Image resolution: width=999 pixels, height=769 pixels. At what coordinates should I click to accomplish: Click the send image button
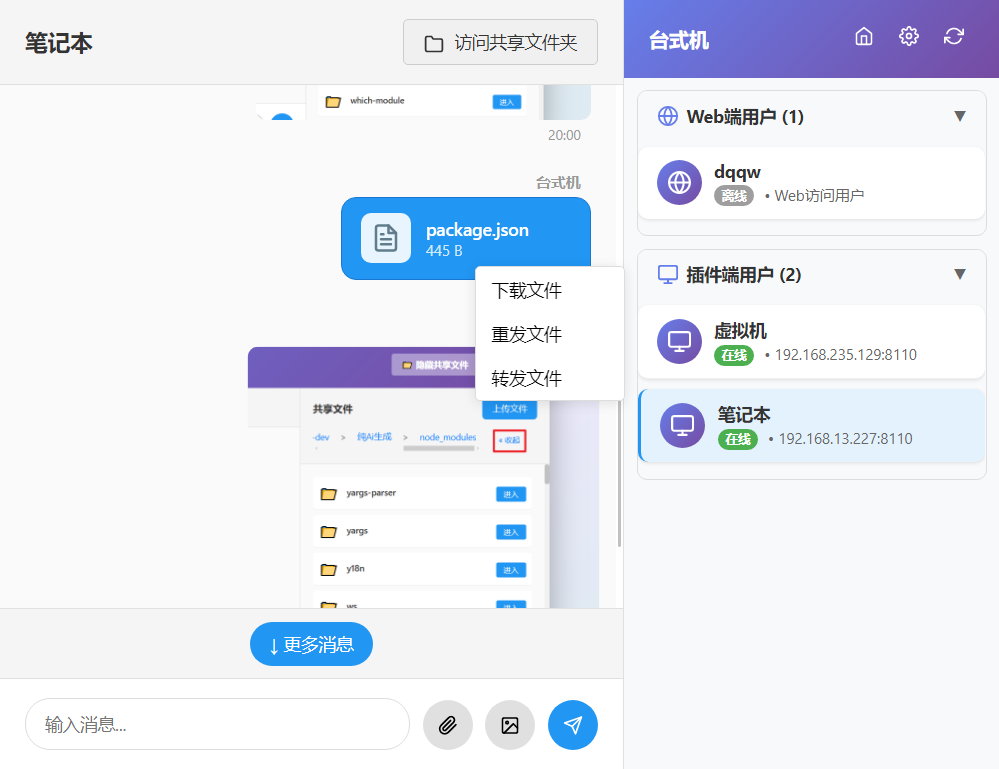pyautogui.click(x=510, y=725)
